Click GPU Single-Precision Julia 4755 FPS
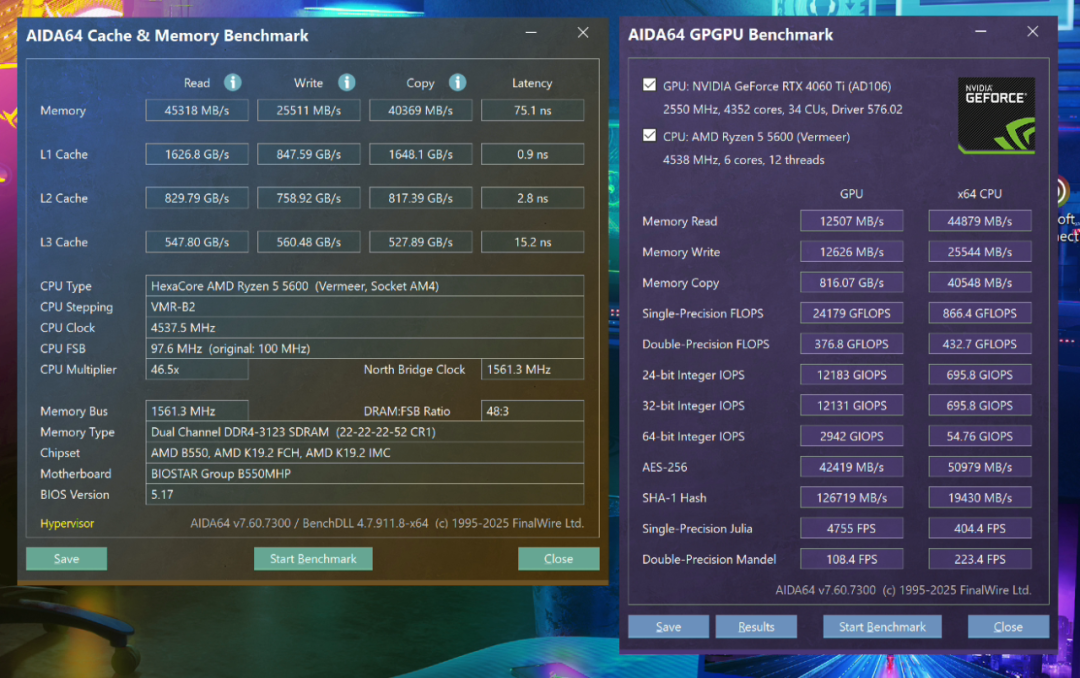Image resolution: width=1080 pixels, height=678 pixels. tap(851, 528)
